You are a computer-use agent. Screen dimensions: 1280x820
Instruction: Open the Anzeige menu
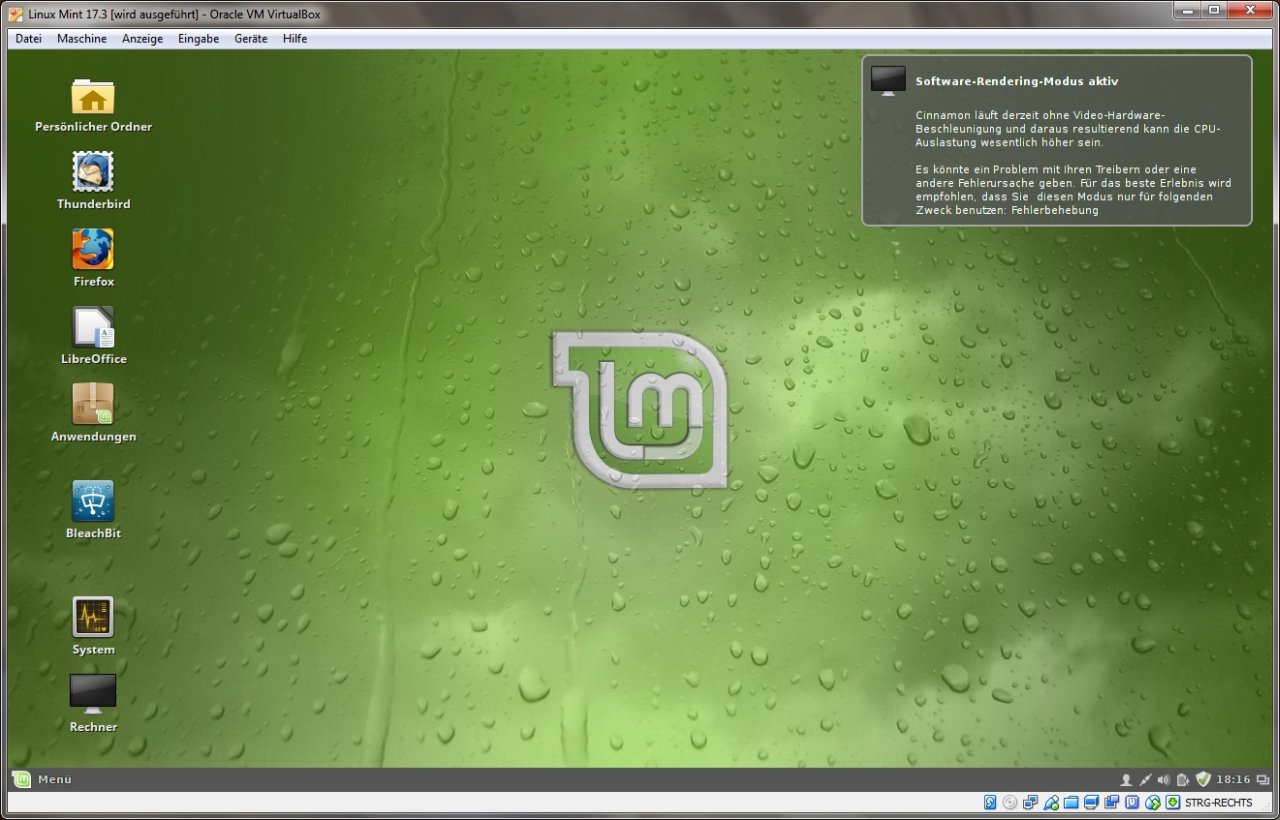tap(142, 39)
